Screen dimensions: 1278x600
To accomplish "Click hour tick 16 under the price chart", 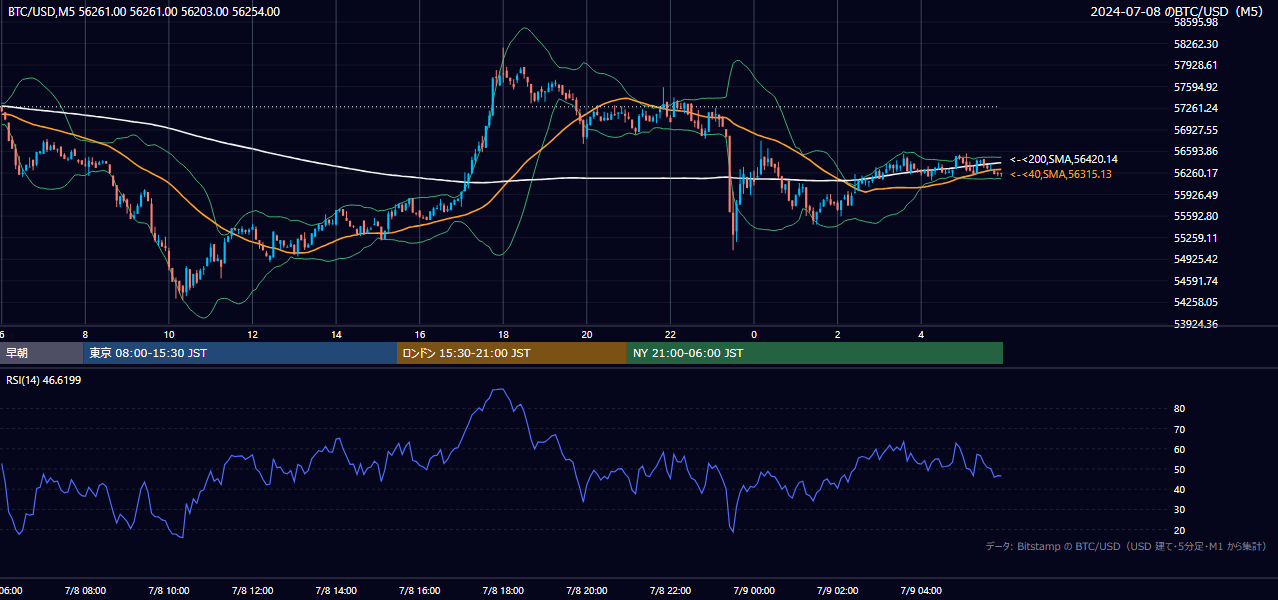I will (419, 334).
